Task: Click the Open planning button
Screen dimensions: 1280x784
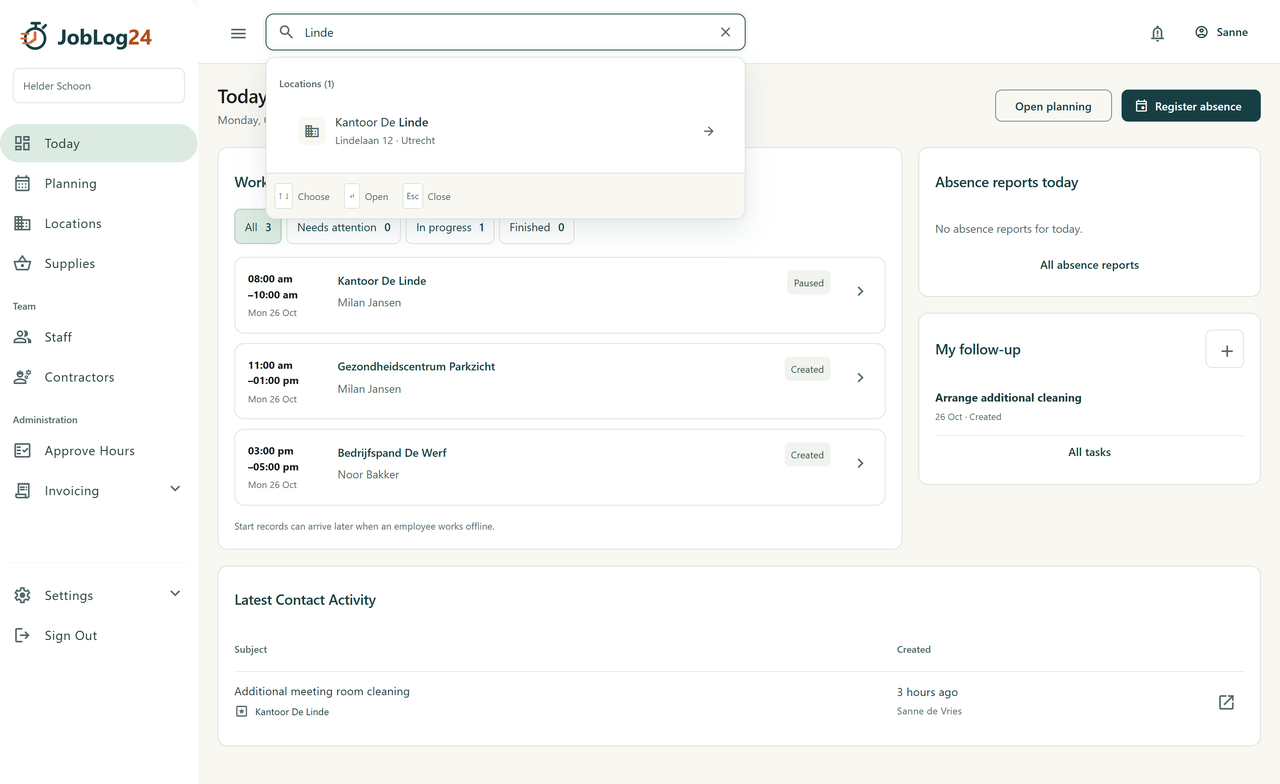Action: (x=1053, y=106)
